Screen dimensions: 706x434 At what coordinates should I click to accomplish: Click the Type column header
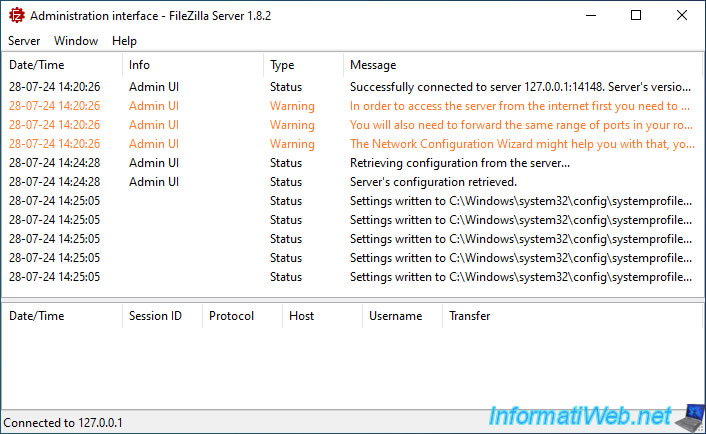(x=282, y=65)
